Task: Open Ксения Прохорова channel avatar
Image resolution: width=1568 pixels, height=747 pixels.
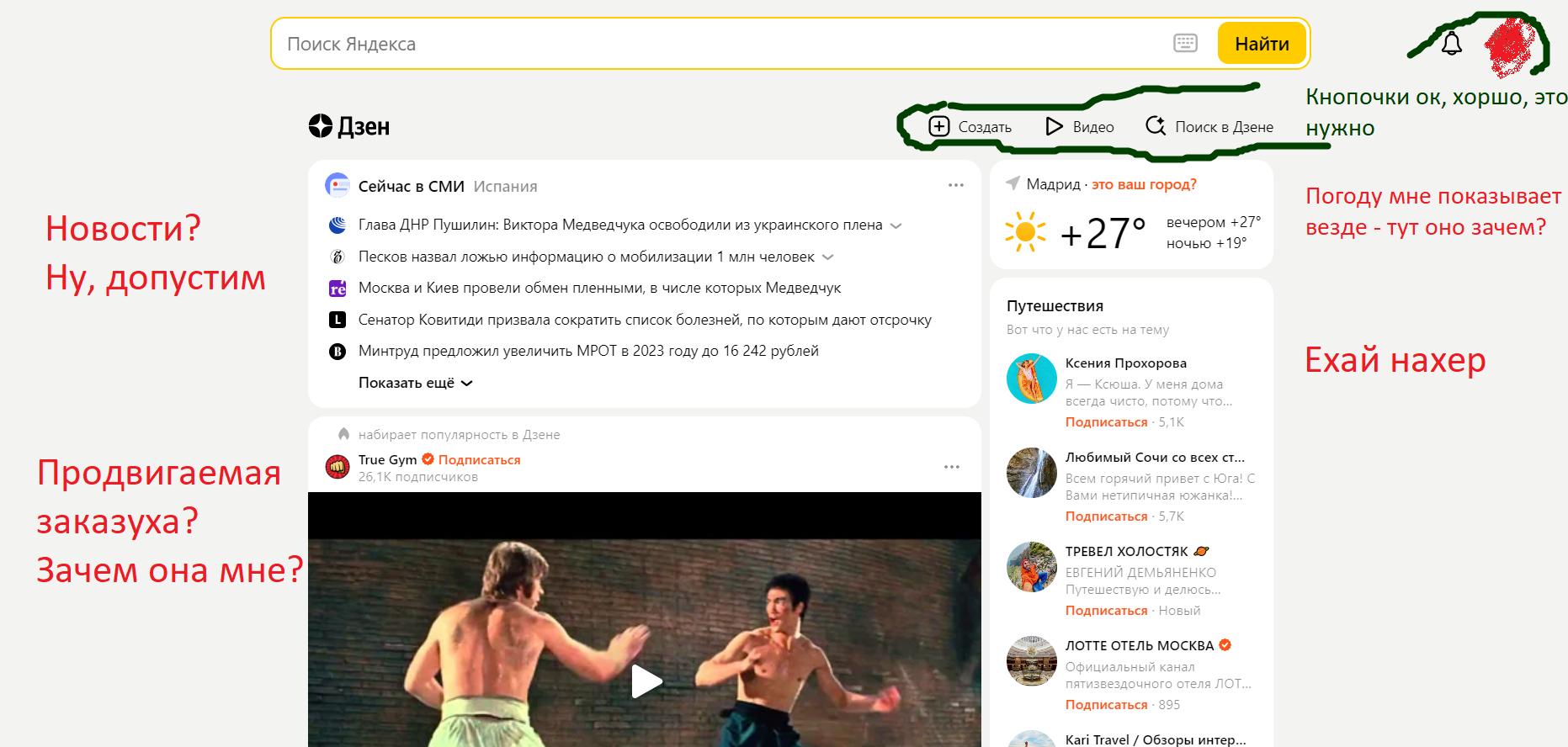Action: (x=1032, y=379)
